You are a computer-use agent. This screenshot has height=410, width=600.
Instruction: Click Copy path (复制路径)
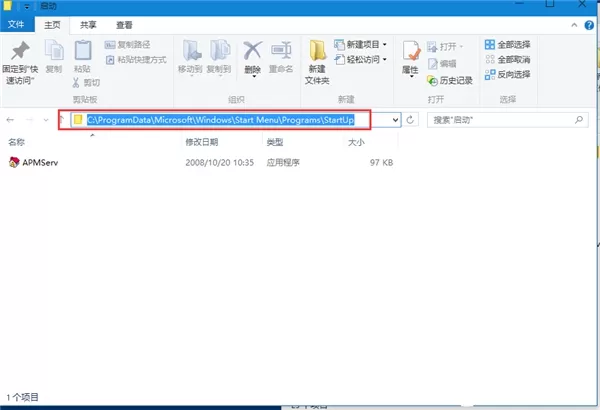[127, 45]
